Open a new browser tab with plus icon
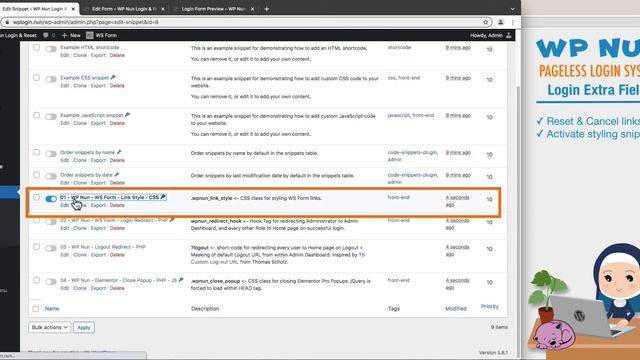640x360 pixels. click(267, 9)
